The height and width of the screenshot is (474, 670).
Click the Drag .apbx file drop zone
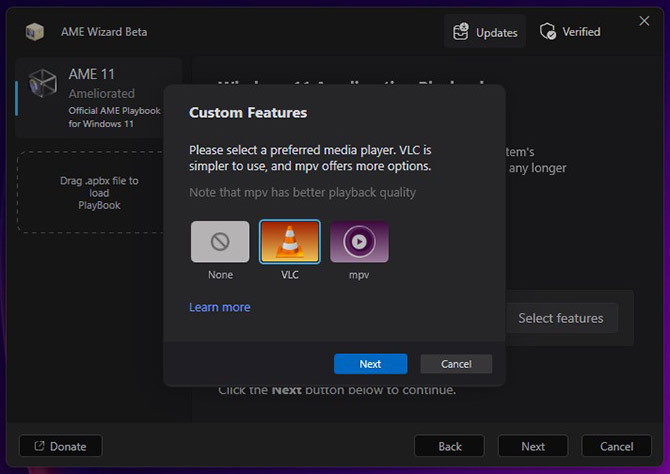coord(91,192)
